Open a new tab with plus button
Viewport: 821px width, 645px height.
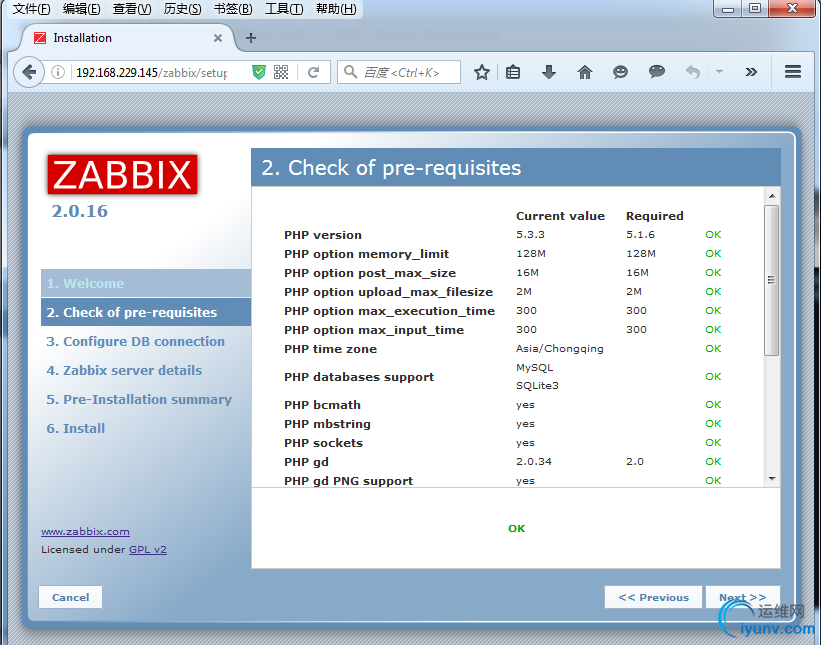click(251, 38)
